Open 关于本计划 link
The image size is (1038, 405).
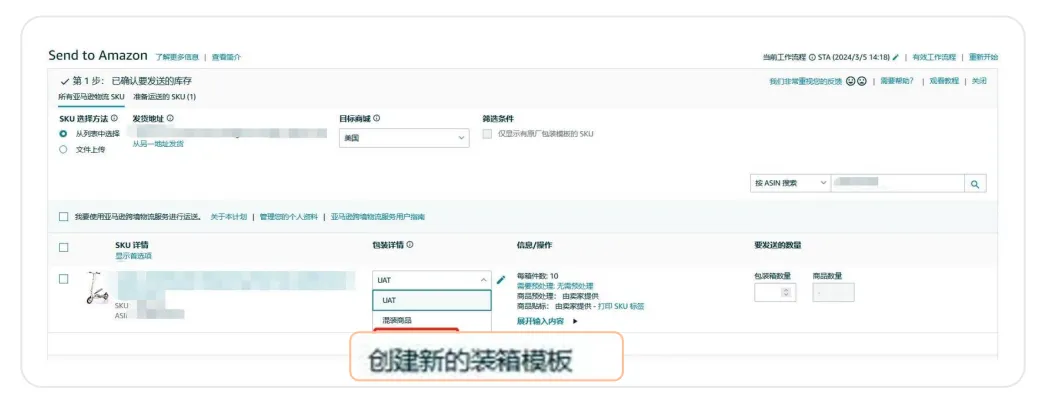pos(228,216)
